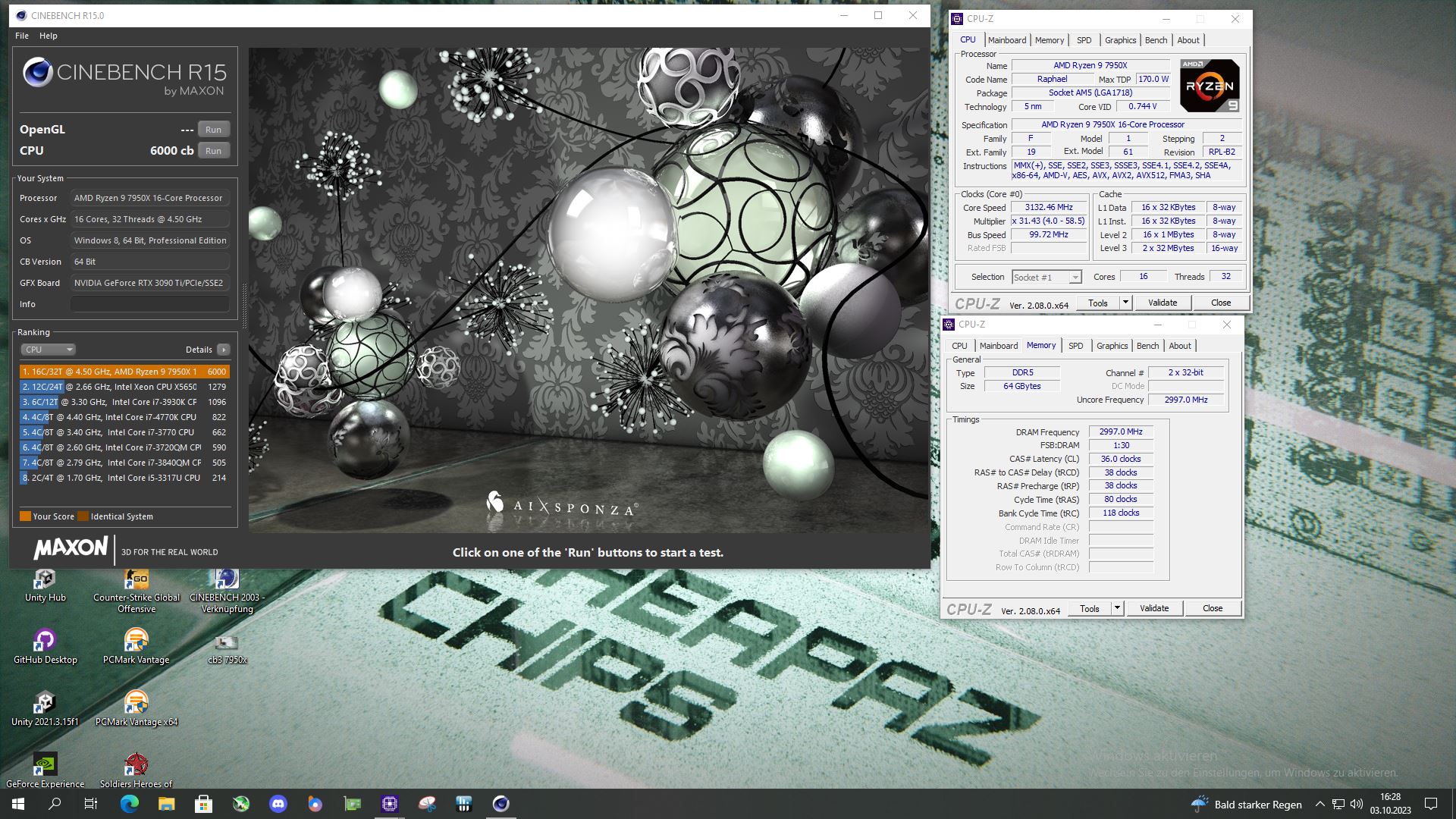The image size is (1456, 819).
Task: Switch to CPU tab in lower CPU-Z window
Action: pos(959,346)
